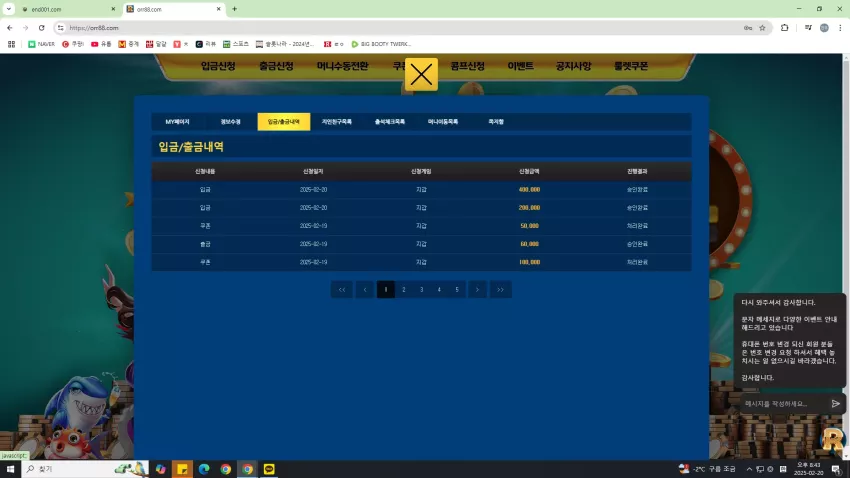
Task: Go to next page with > button
Action: (477, 289)
